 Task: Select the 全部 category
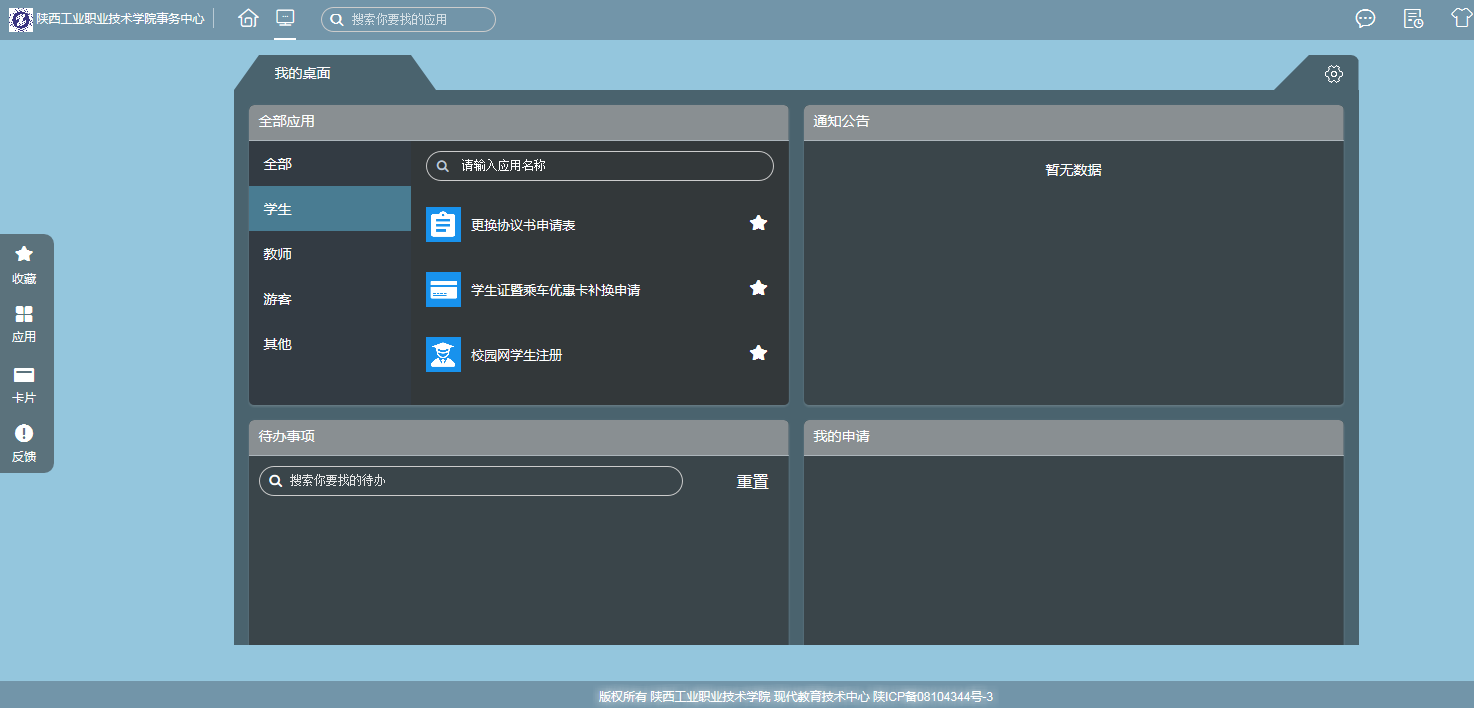tap(330, 164)
